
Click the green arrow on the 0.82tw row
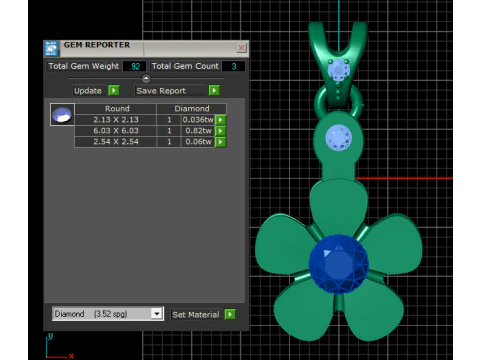[221, 131]
